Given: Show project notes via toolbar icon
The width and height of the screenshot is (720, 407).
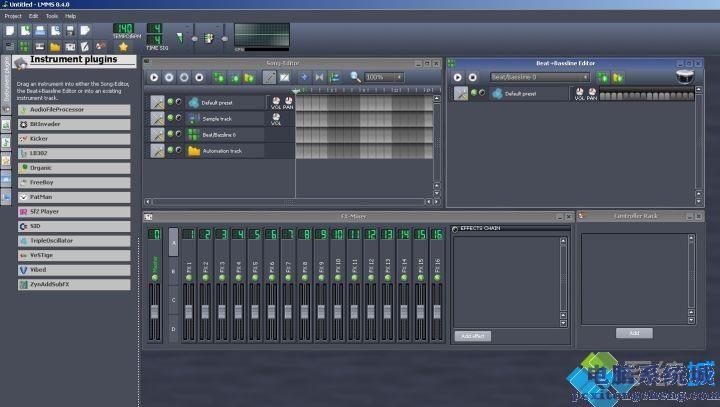Looking at the screenshot, I should (85, 46).
